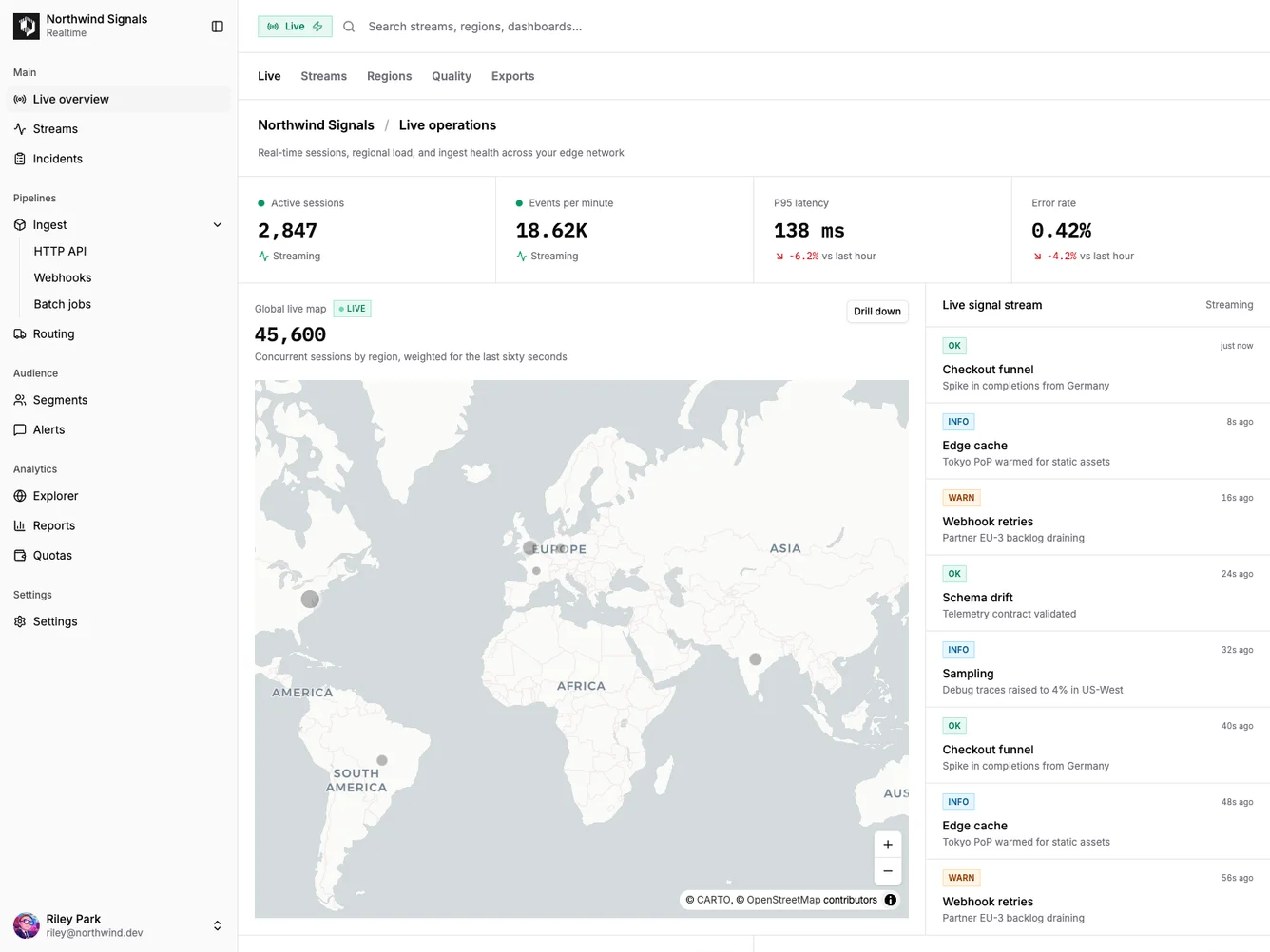Click the Quotas icon under Analytics
This screenshot has width=1270, height=952.
pos(20,555)
